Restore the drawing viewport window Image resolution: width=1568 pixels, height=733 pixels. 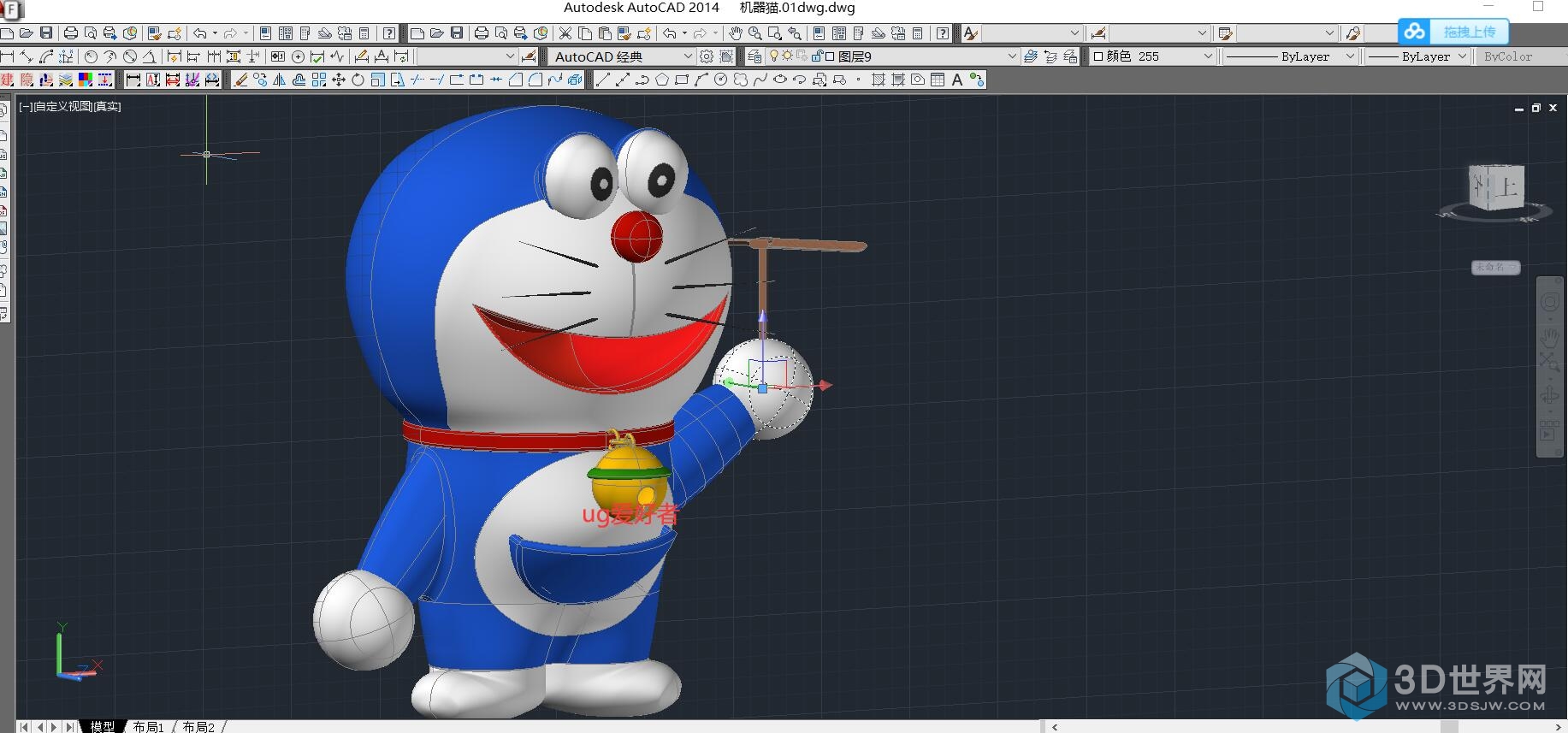click(1536, 108)
